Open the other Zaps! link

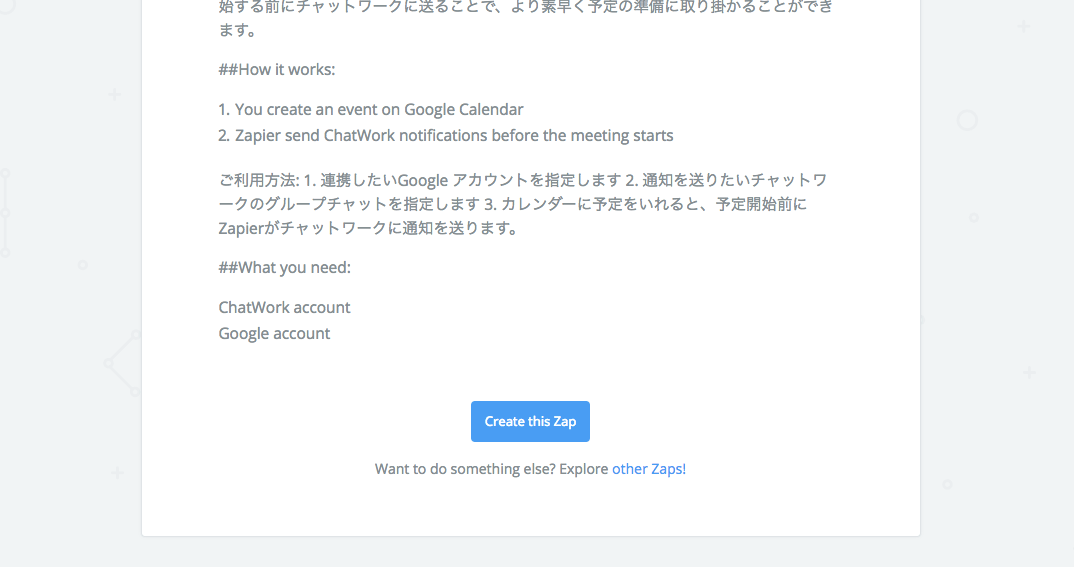(649, 468)
